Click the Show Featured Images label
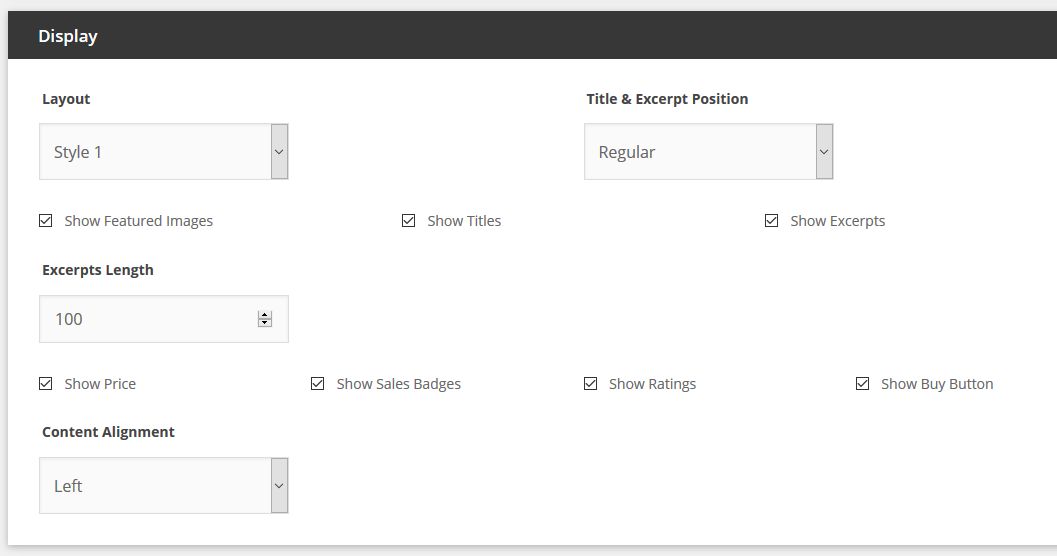 coord(138,221)
